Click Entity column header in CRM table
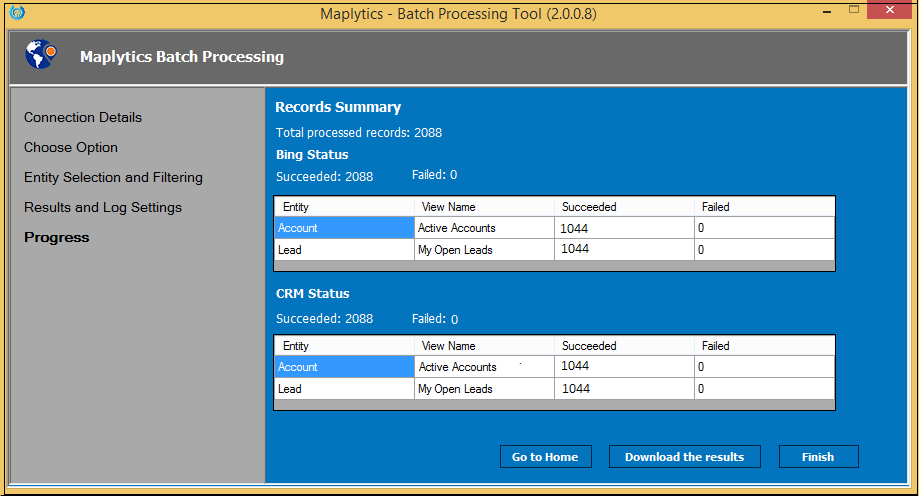 coord(344,346)
